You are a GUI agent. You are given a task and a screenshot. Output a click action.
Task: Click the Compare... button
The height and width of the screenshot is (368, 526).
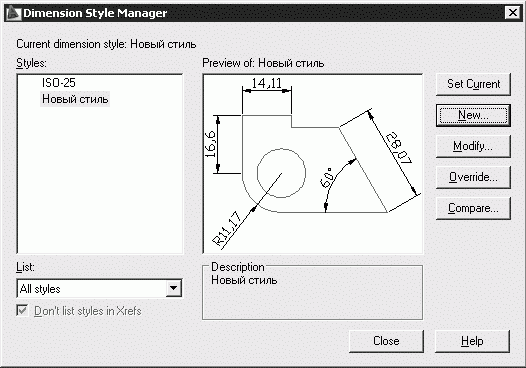473,208
